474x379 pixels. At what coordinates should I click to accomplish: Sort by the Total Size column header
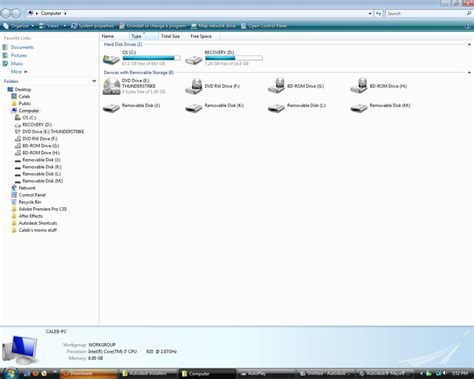coord(173,36)
